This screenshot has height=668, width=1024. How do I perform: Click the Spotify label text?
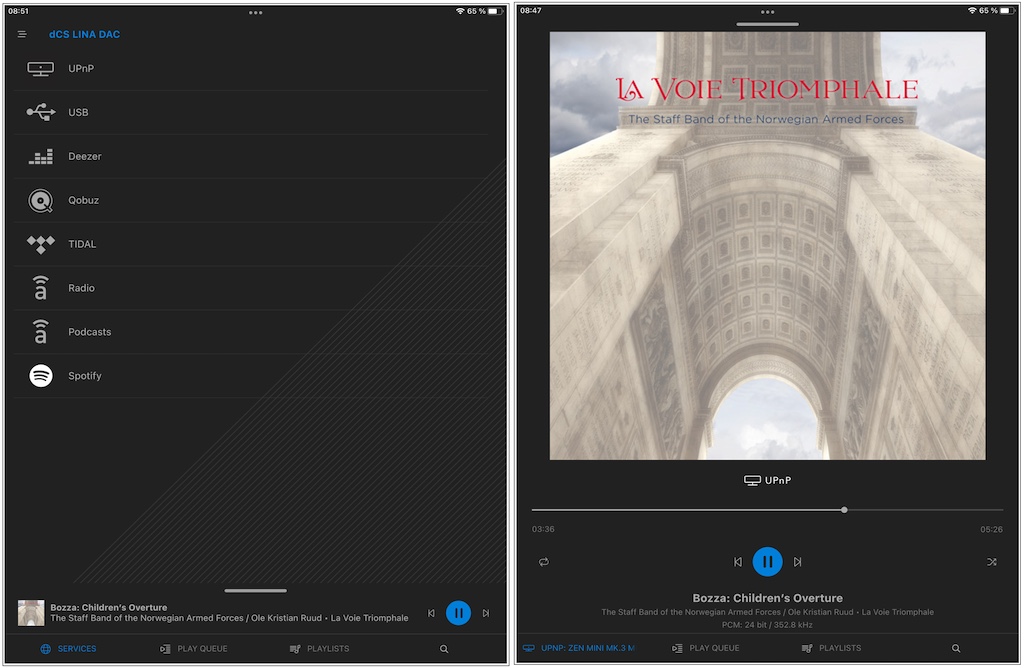85,375
